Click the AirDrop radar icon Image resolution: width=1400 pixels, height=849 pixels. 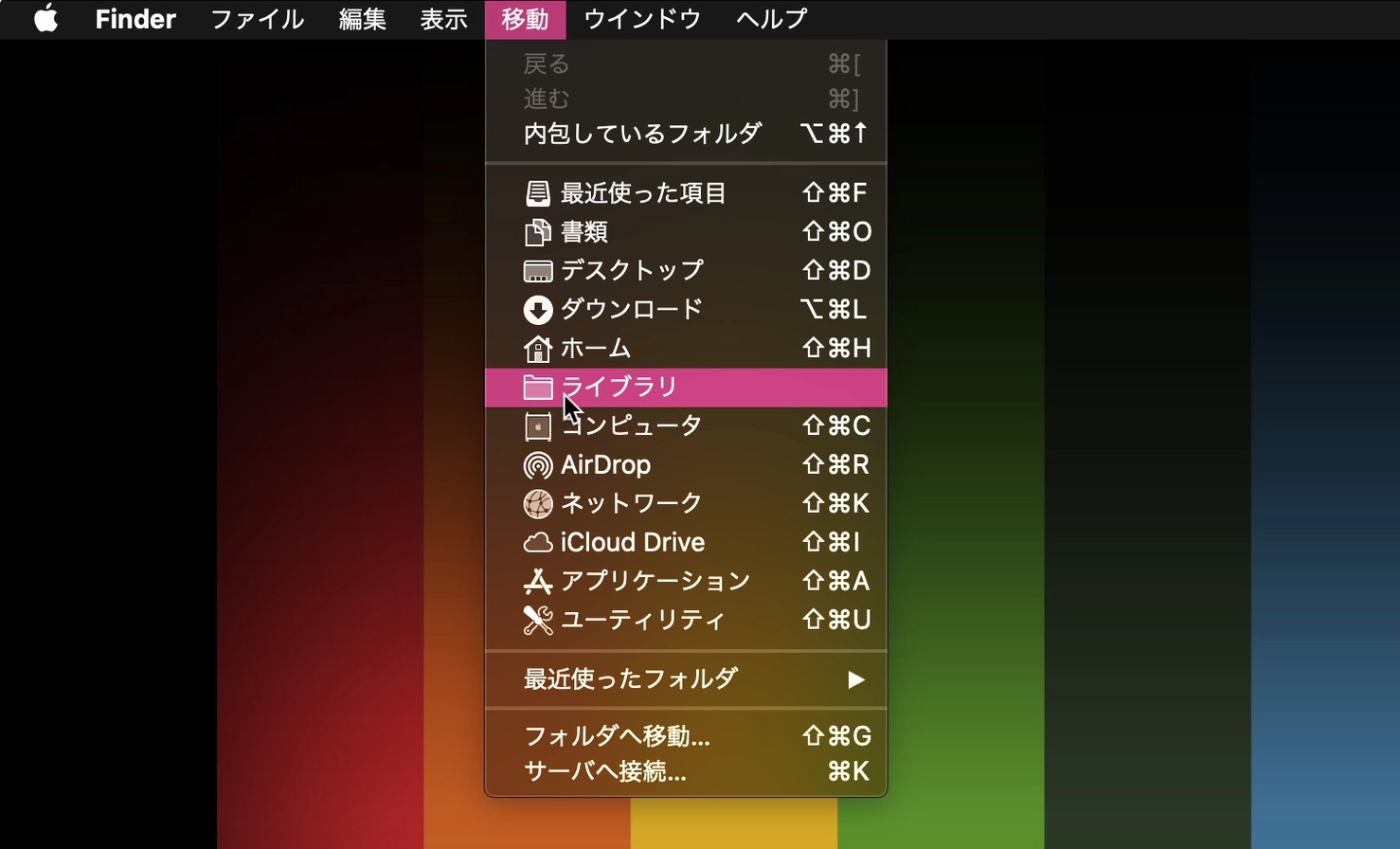pyautogui.click(x=537, y=465)
